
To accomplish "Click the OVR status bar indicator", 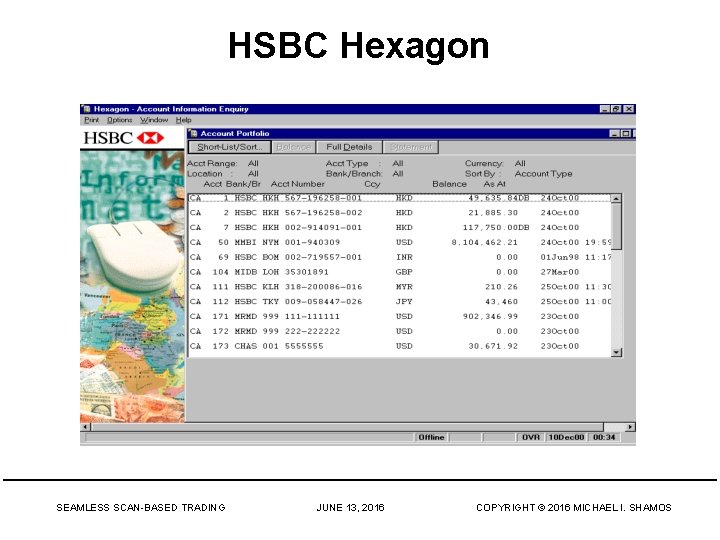I will [531, 437].
